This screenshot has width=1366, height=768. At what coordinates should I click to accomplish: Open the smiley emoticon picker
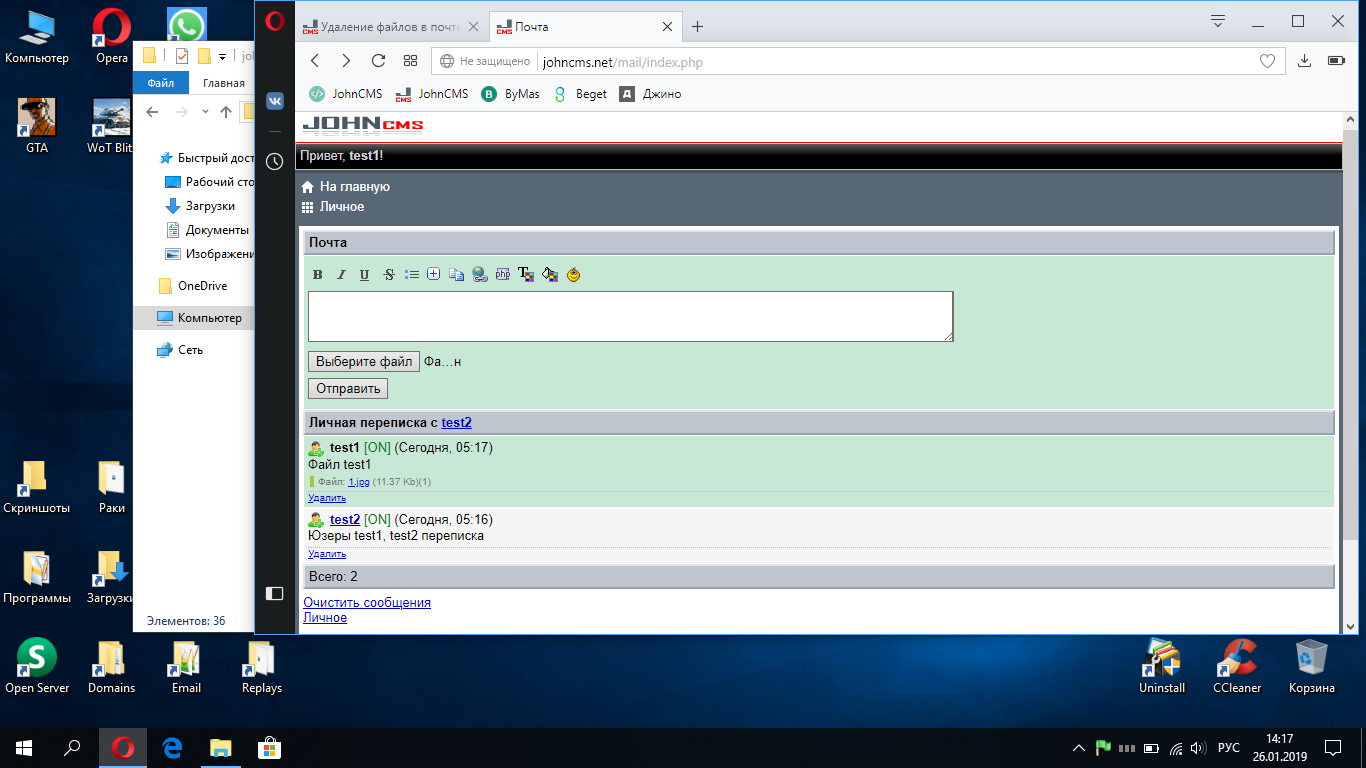573,275
